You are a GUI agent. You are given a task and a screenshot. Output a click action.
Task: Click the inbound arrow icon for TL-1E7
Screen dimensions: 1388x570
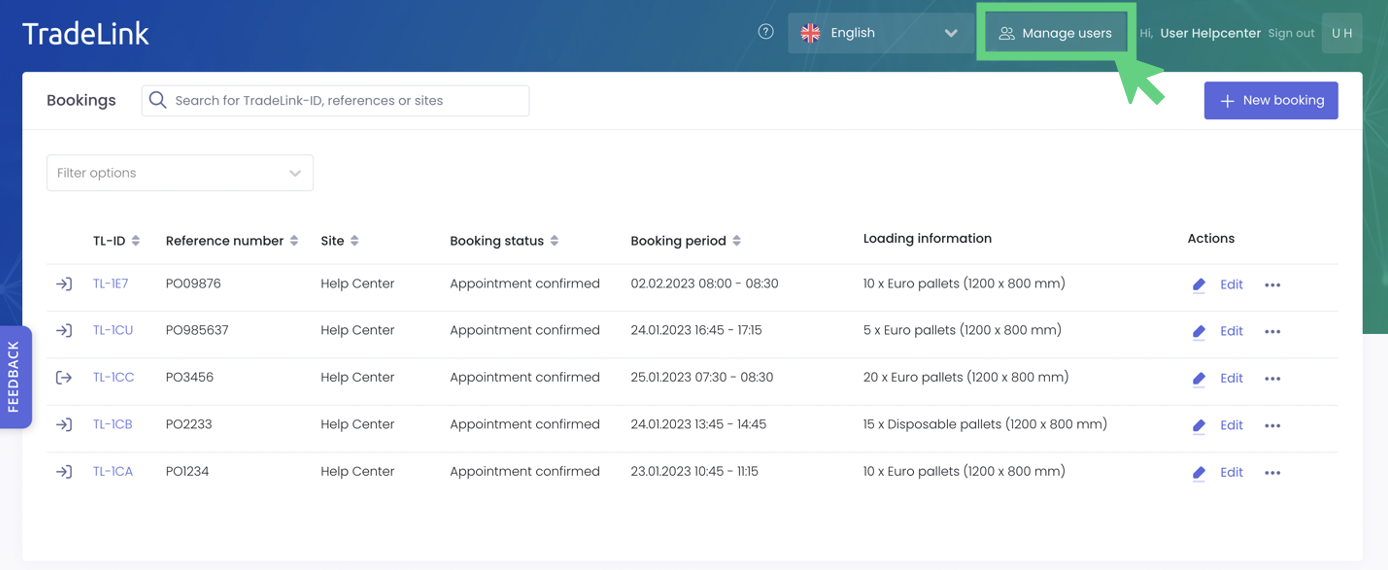point(63,285)
